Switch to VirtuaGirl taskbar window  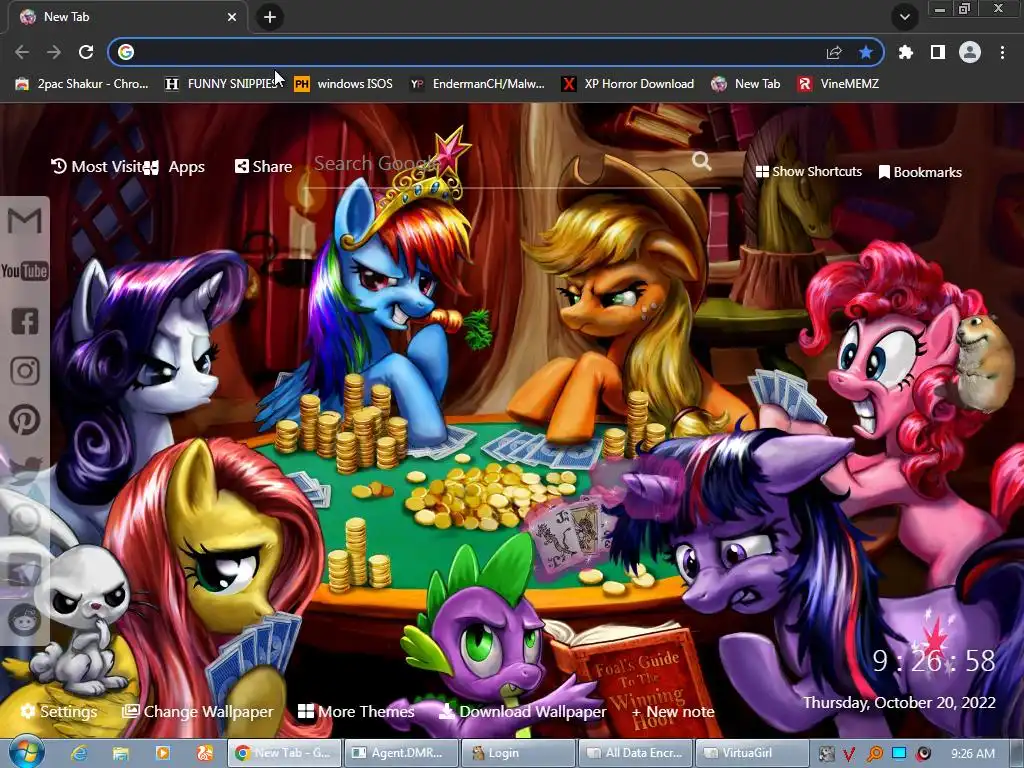point(752,753)
